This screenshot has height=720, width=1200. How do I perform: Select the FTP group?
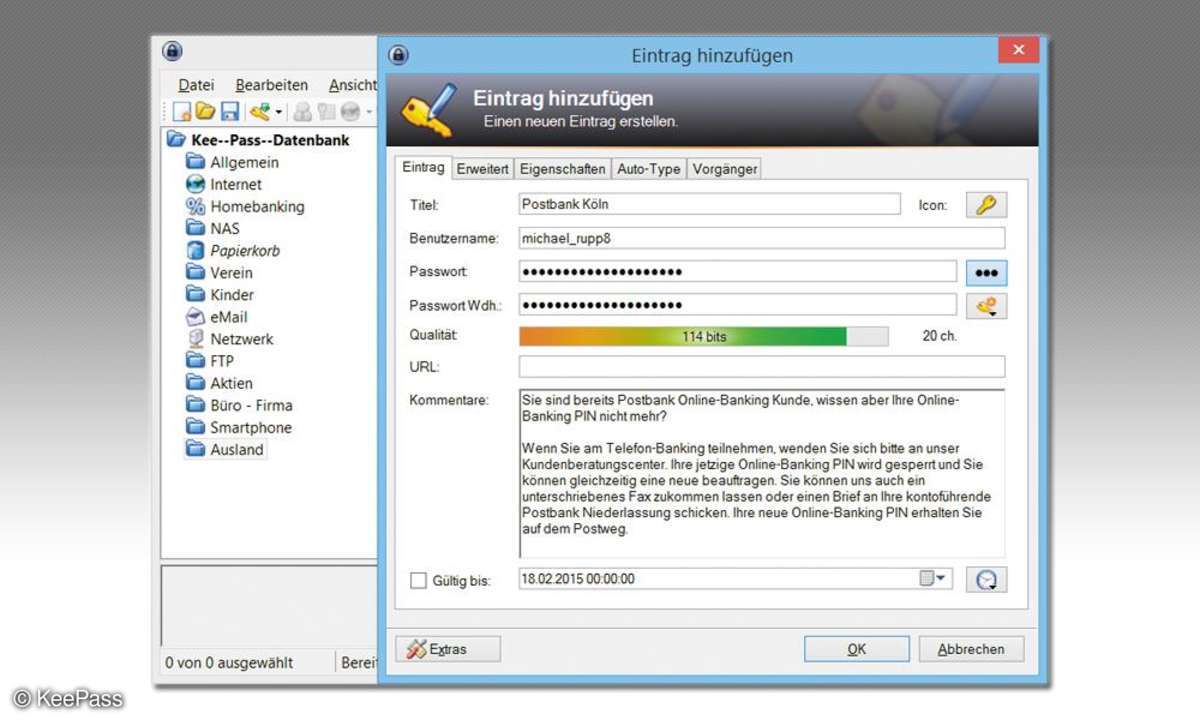[x=210, y=361]
